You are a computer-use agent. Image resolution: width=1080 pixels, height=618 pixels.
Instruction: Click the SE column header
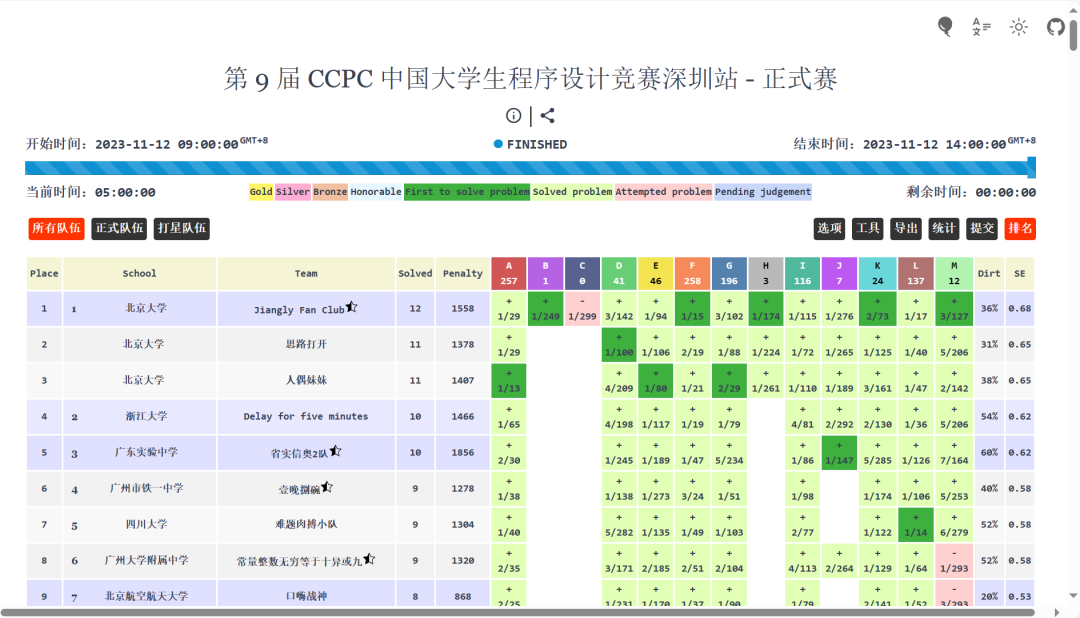click(x=1019, y=274)
